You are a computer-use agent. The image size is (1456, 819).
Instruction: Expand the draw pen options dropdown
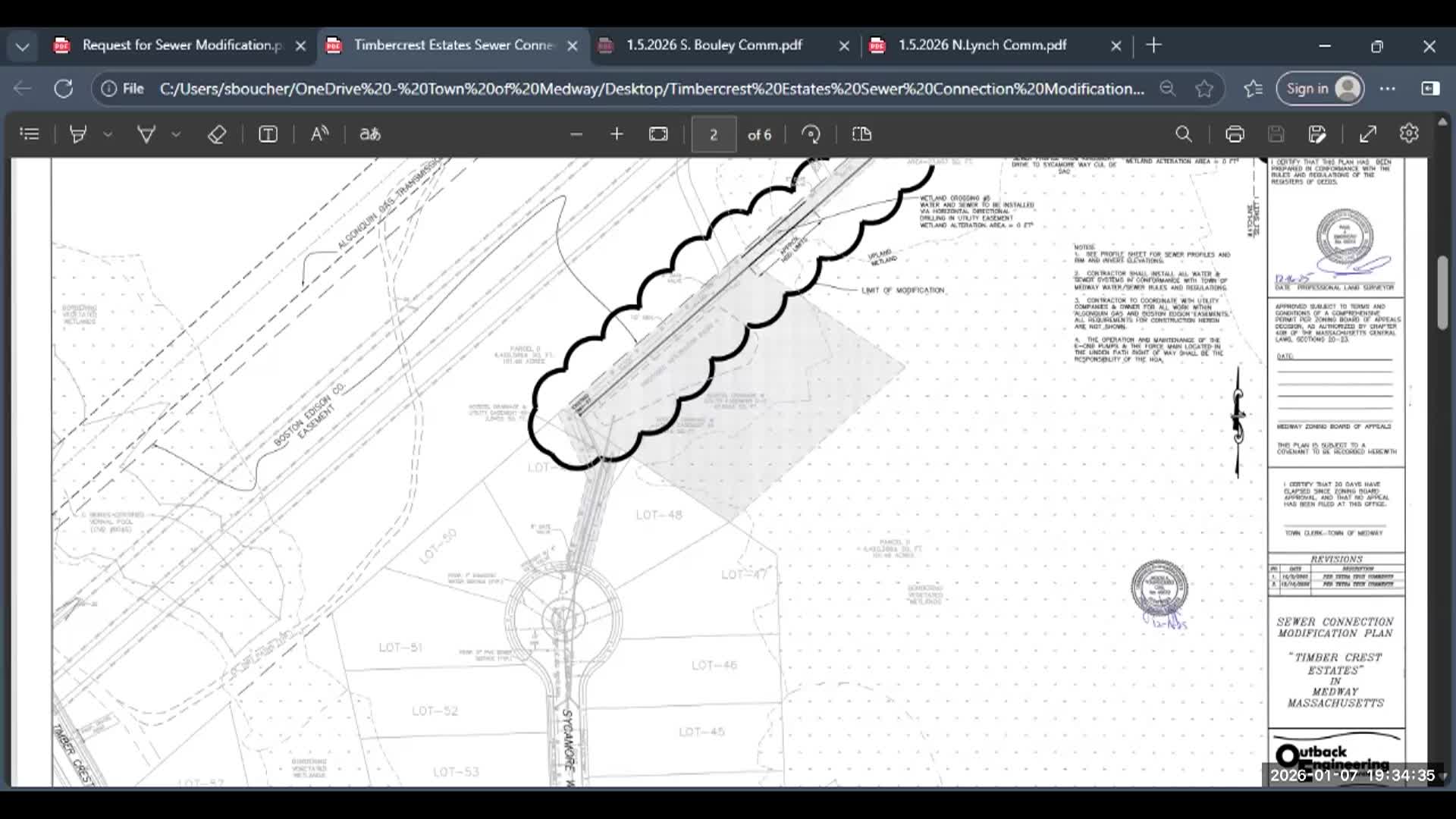(x=176, y=134)
